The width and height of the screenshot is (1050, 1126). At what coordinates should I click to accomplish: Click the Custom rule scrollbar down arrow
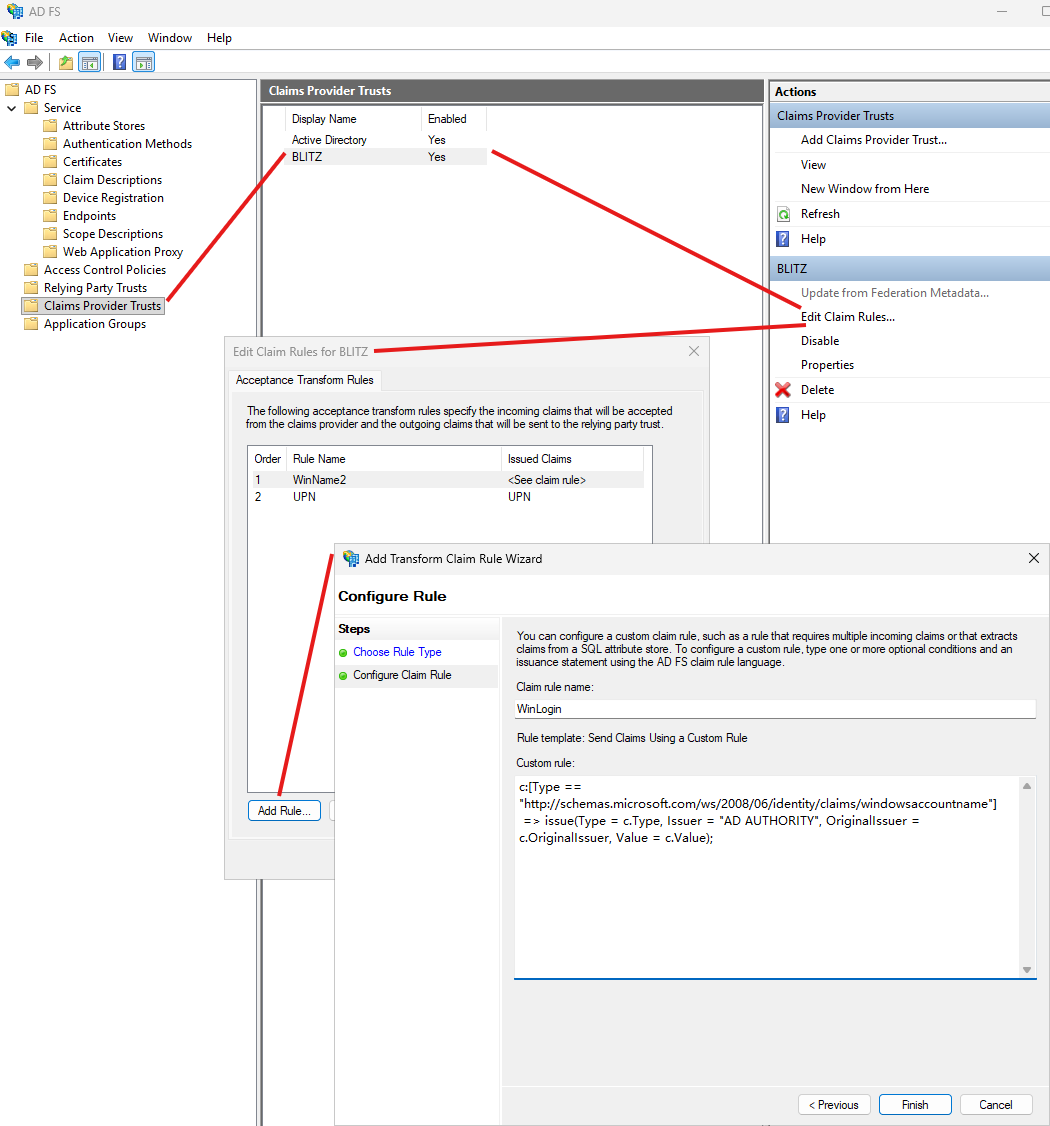pyautogui.click(x=1027, y=969)
